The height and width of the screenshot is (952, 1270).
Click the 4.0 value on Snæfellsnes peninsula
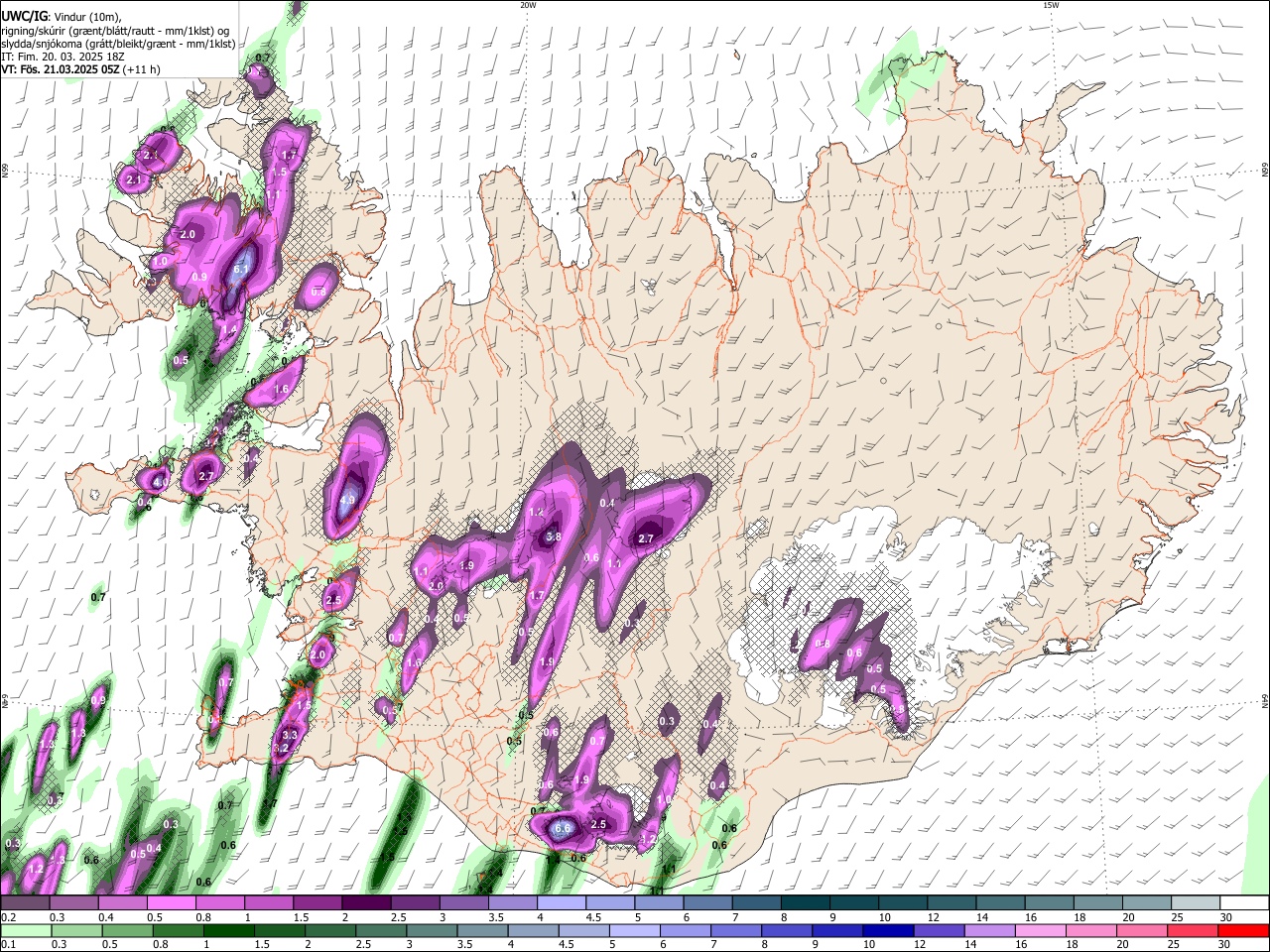coord(159,483)
